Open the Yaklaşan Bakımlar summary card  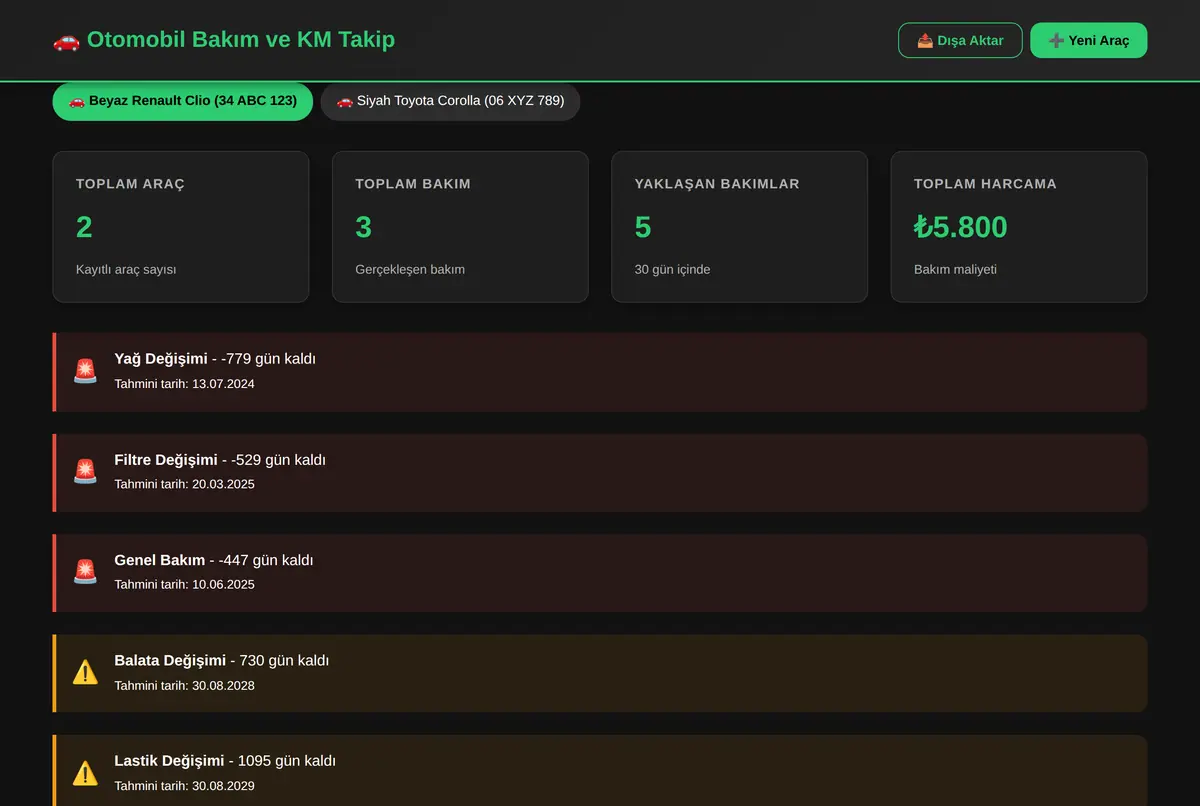pyautogui.click(x=739, y=227)
